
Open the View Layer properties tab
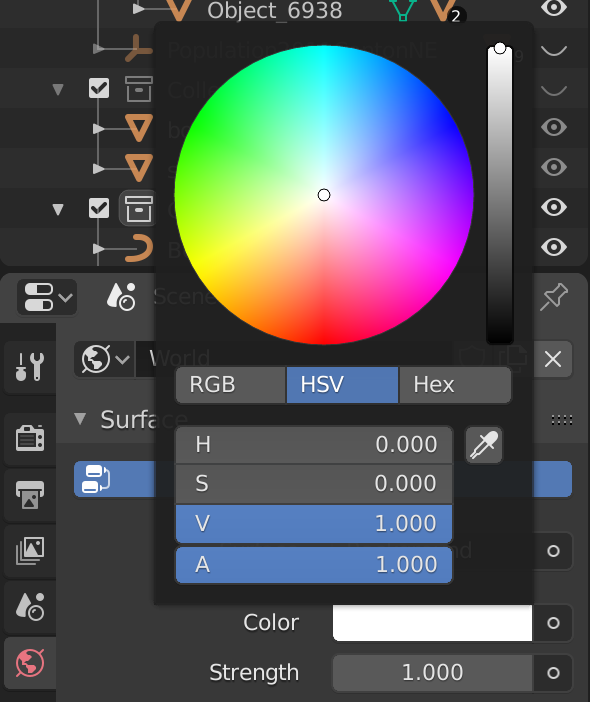click(x=30, y=551)
